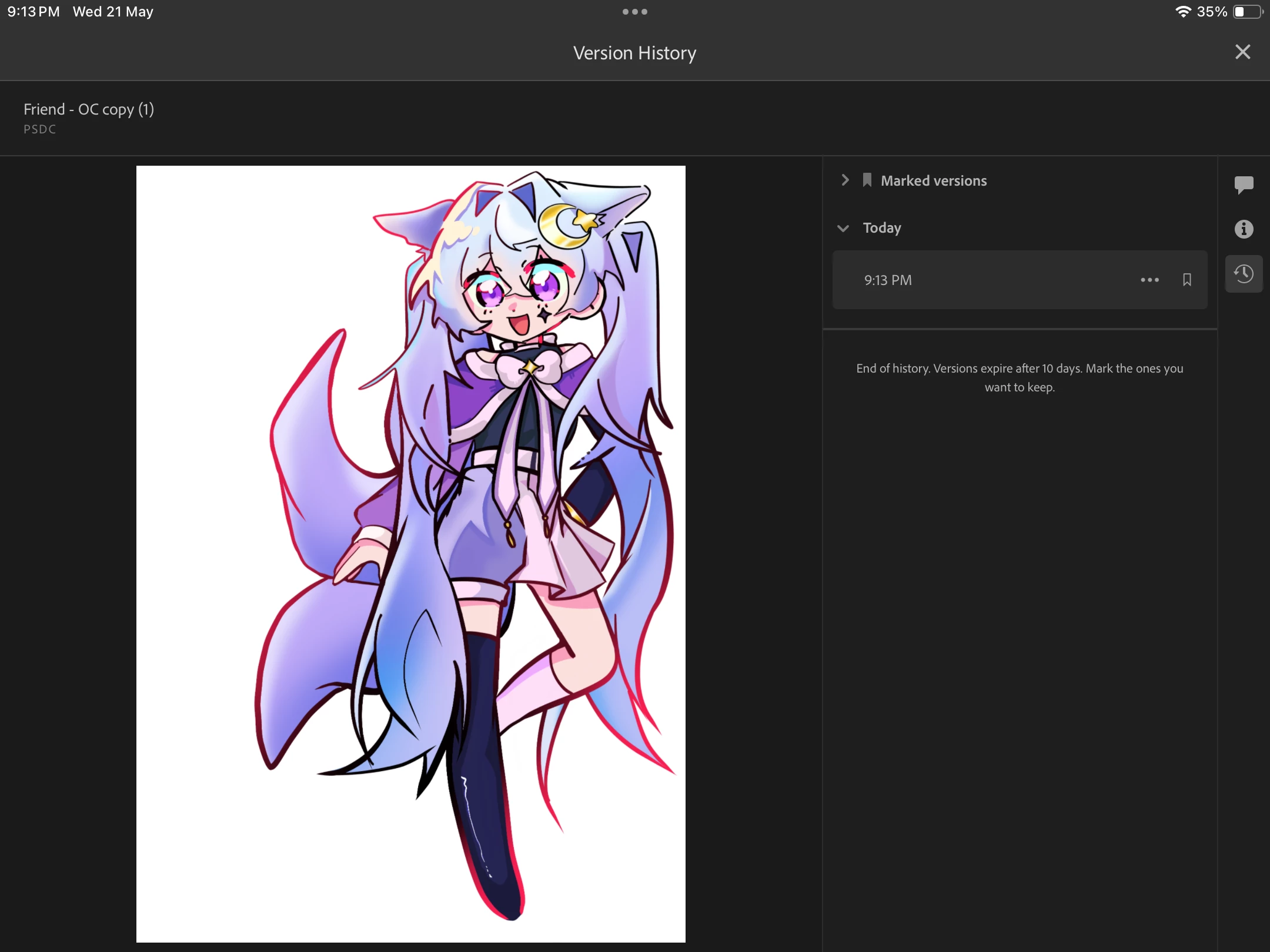Screen dimensions: 1270x952
Task: Open the comments speech bubble panel
Action: tap(1244, 185)
